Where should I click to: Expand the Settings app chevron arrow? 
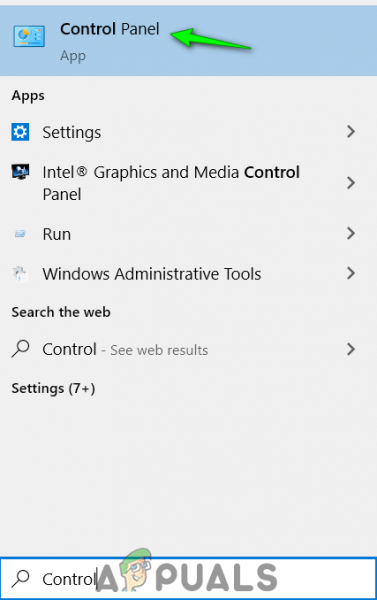tap(351, 132)
